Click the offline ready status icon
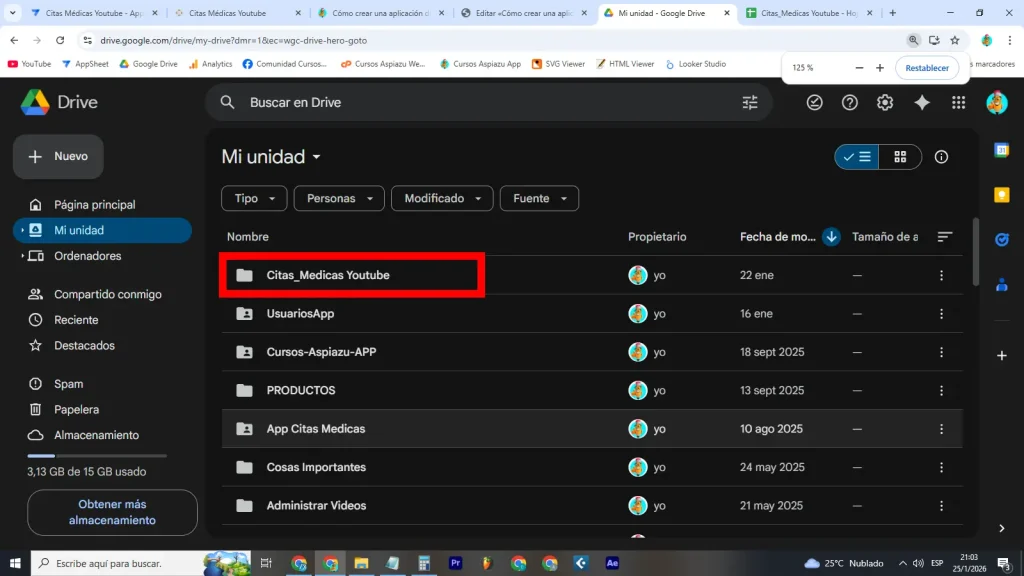 click(814, 102)
